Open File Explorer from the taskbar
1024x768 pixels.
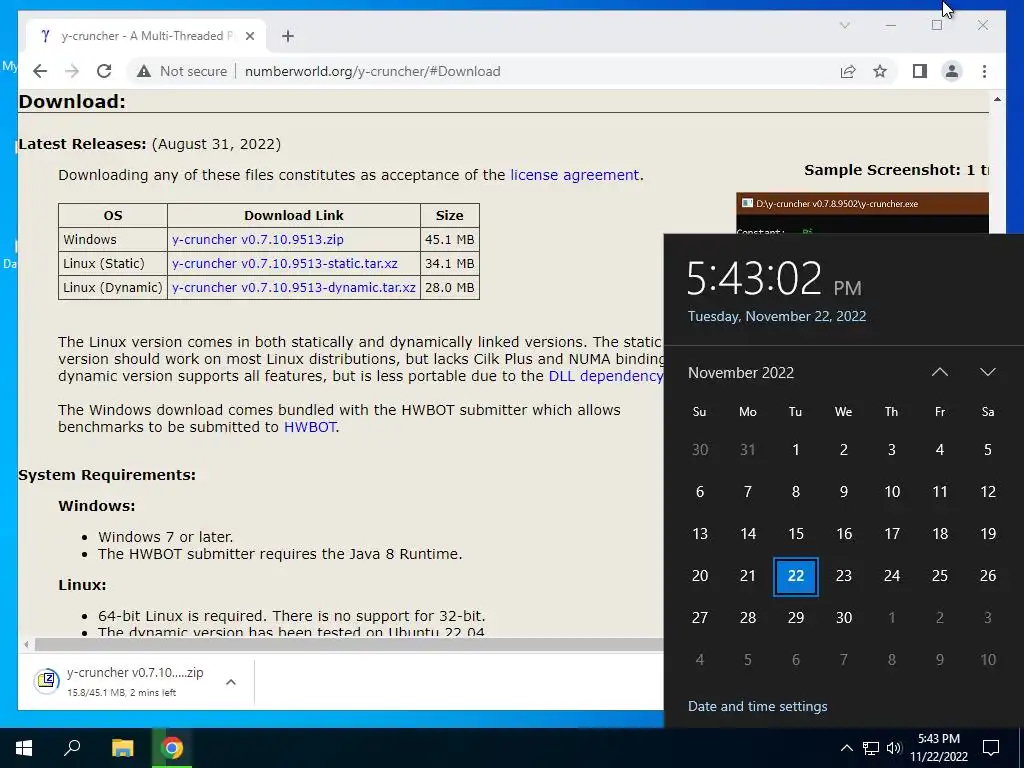tap(122, 748)
